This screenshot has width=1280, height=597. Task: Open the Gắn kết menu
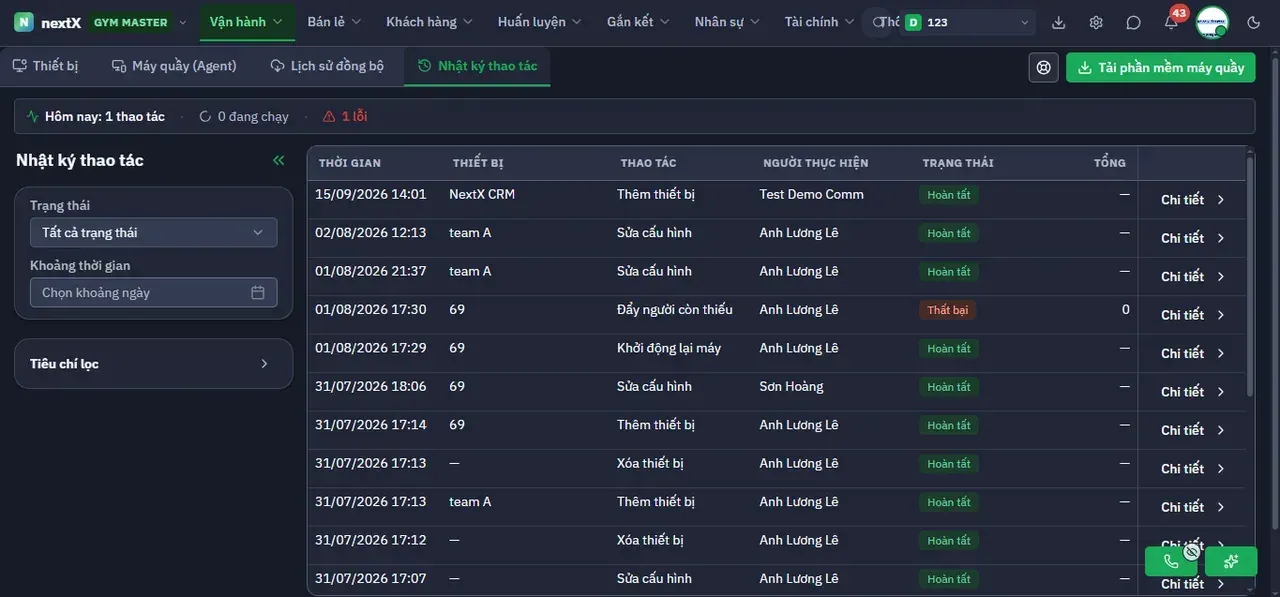[x=640, y=22]
